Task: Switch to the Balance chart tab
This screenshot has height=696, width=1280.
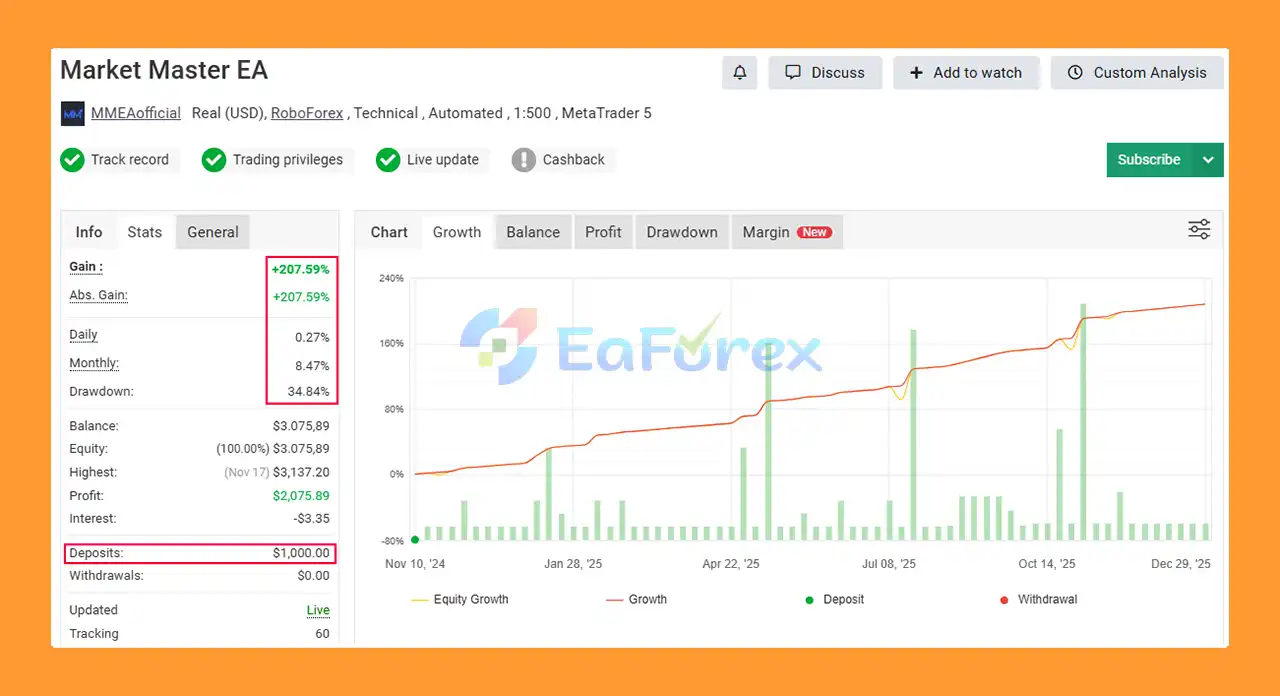Action: tap(533, 232)
